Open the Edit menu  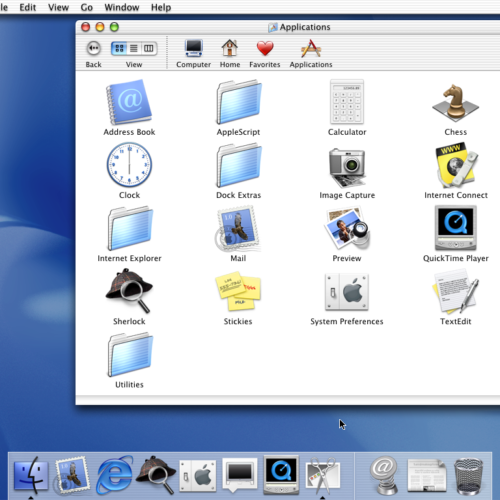[x=27, y=7]
